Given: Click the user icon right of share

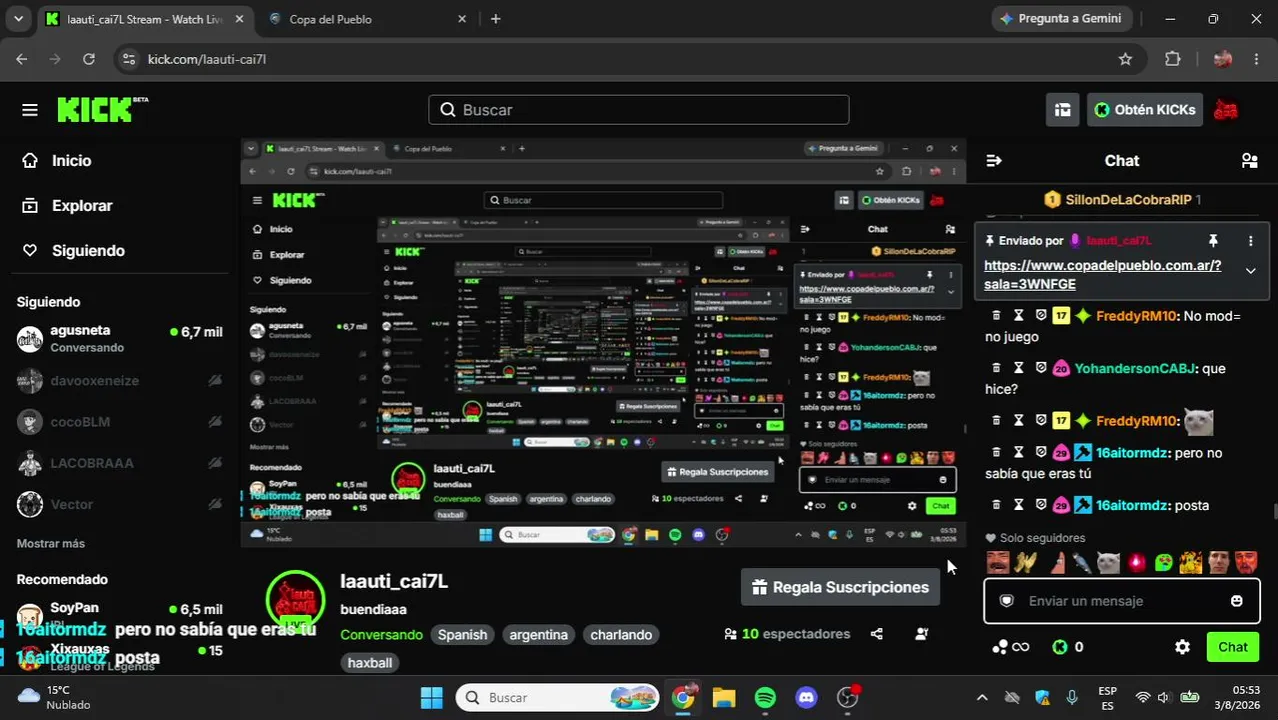Looking at the screenshot, I should (921, 634).
